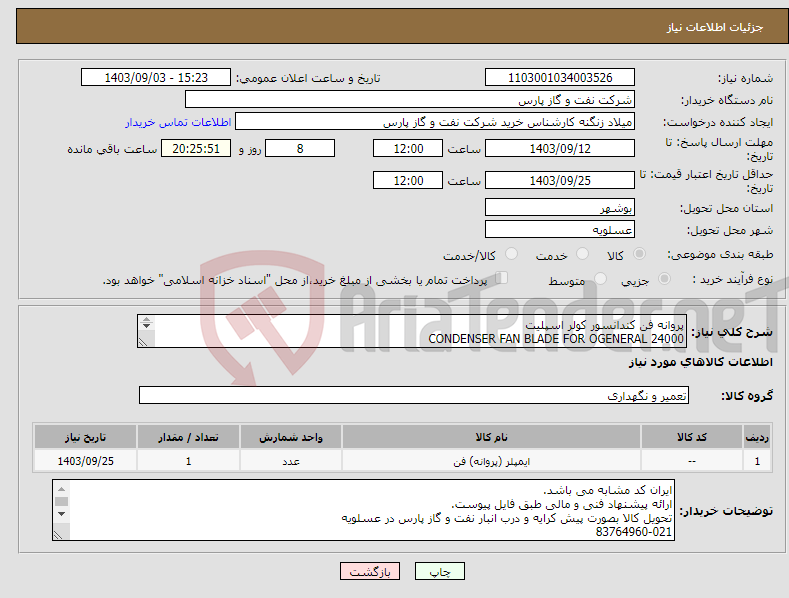The width and height of the screenshot is (789, 598).
Task: Select the کالا radio button
Action: [640, 254]
